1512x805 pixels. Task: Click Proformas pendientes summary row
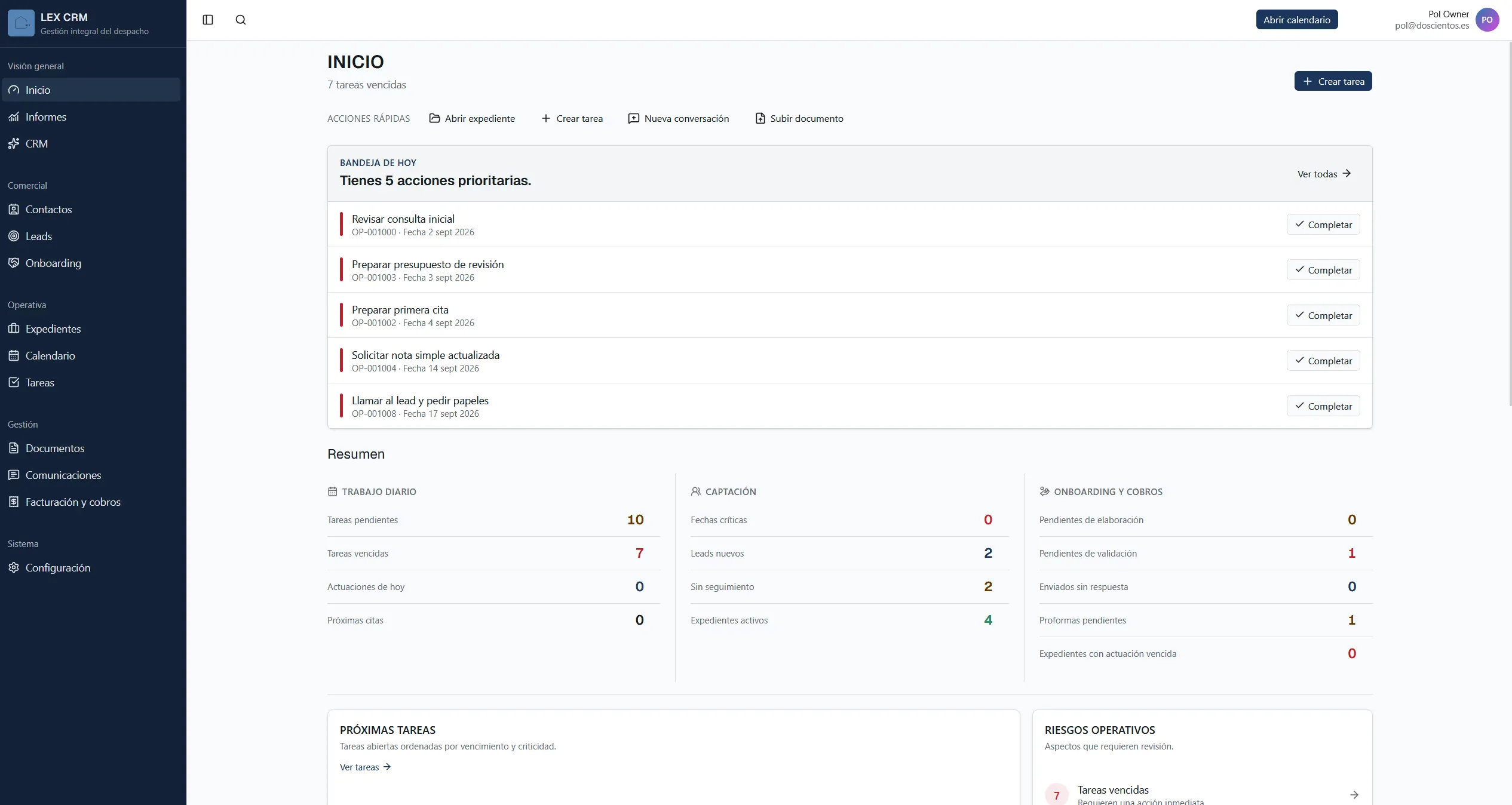(x=1206, y=620)
